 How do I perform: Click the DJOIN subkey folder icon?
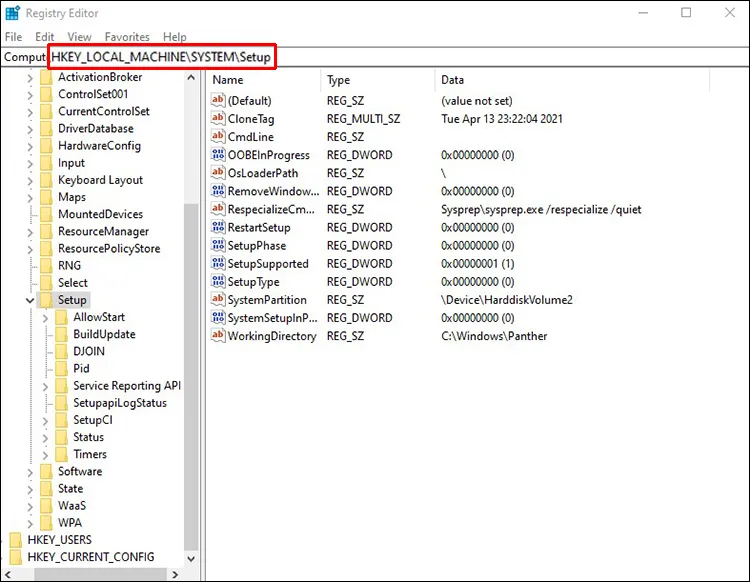pos(61,351)
